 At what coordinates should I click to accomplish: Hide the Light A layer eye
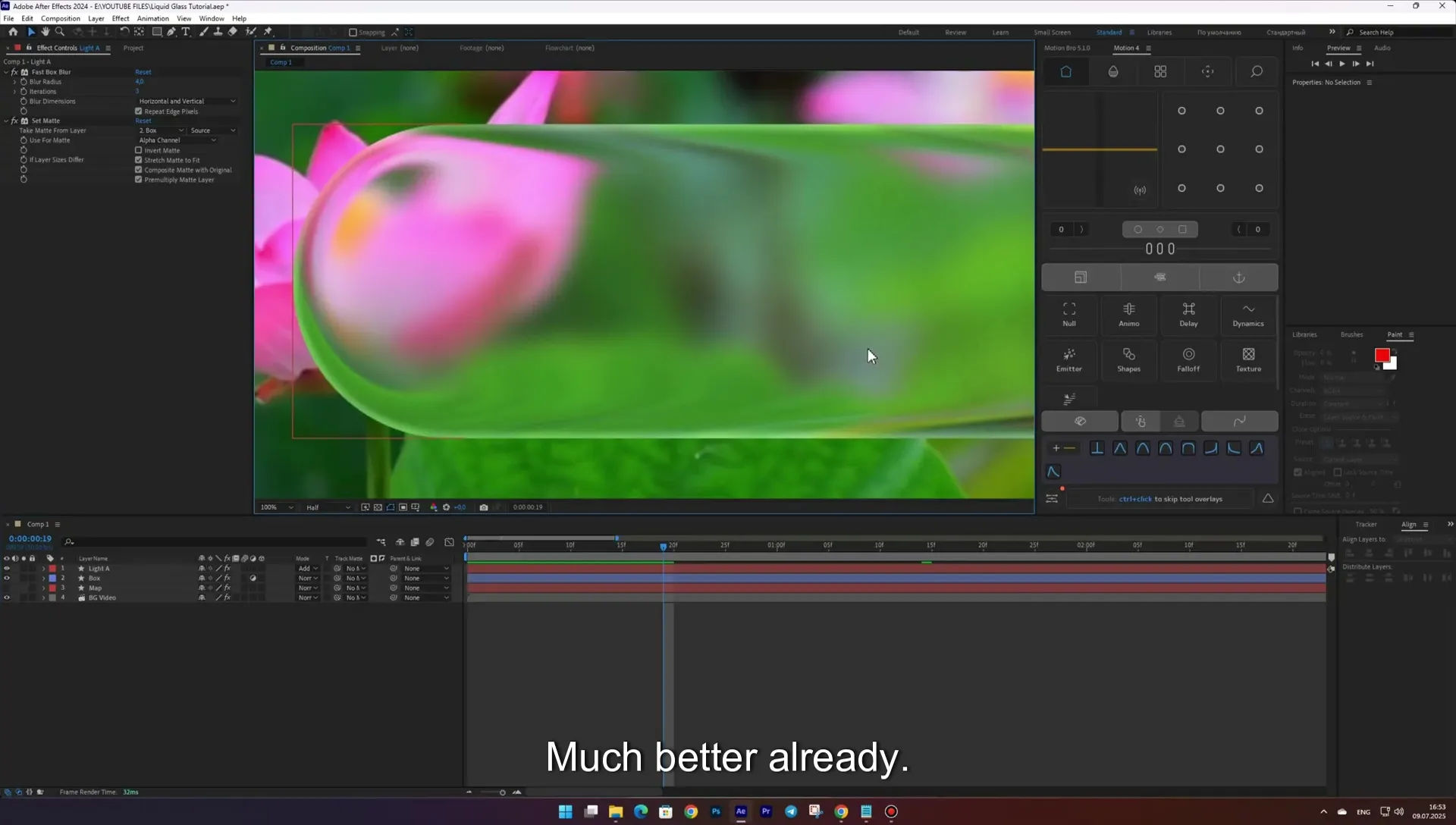click(x=7, y=569)
